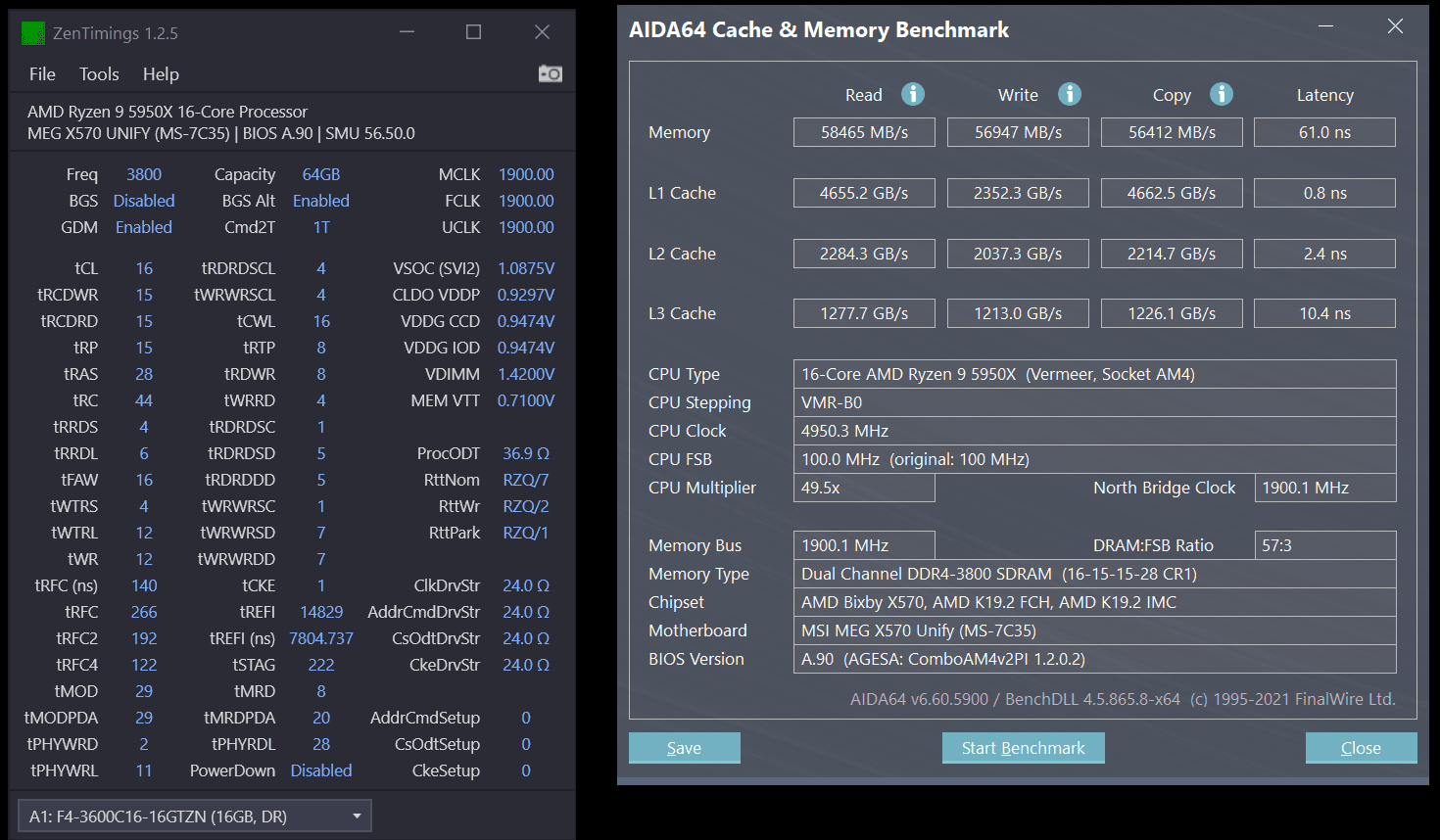This screenshot has width=1440, height=840.
Task: Click the tRAS value 28
Action: tap(144, 374)
